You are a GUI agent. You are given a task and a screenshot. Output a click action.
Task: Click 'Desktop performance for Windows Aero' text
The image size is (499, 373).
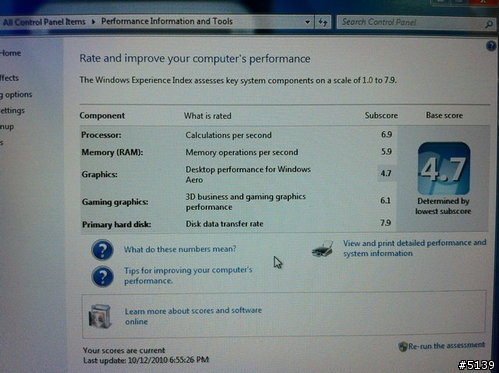tap(248, 174)
